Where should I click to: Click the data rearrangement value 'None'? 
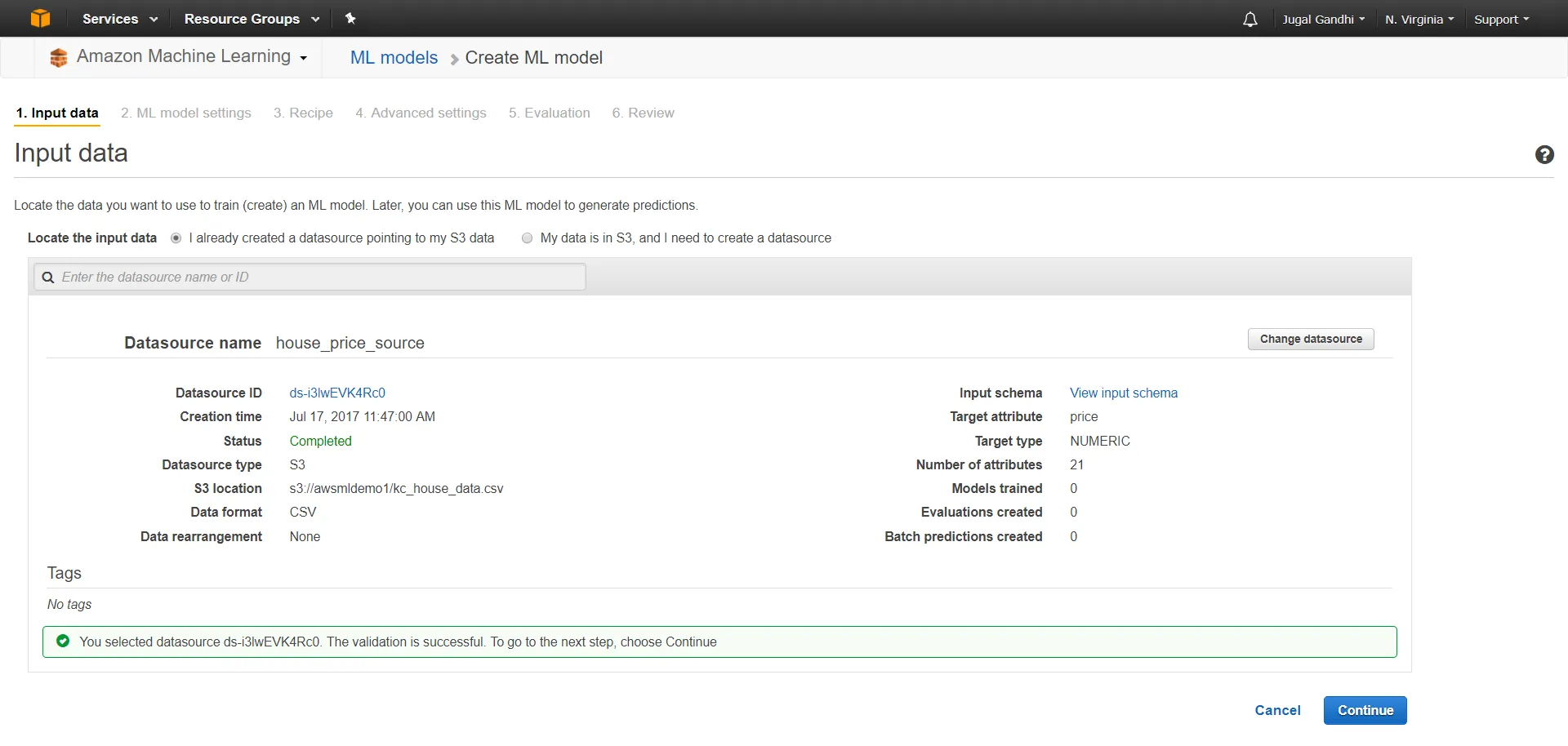[305, 536]
